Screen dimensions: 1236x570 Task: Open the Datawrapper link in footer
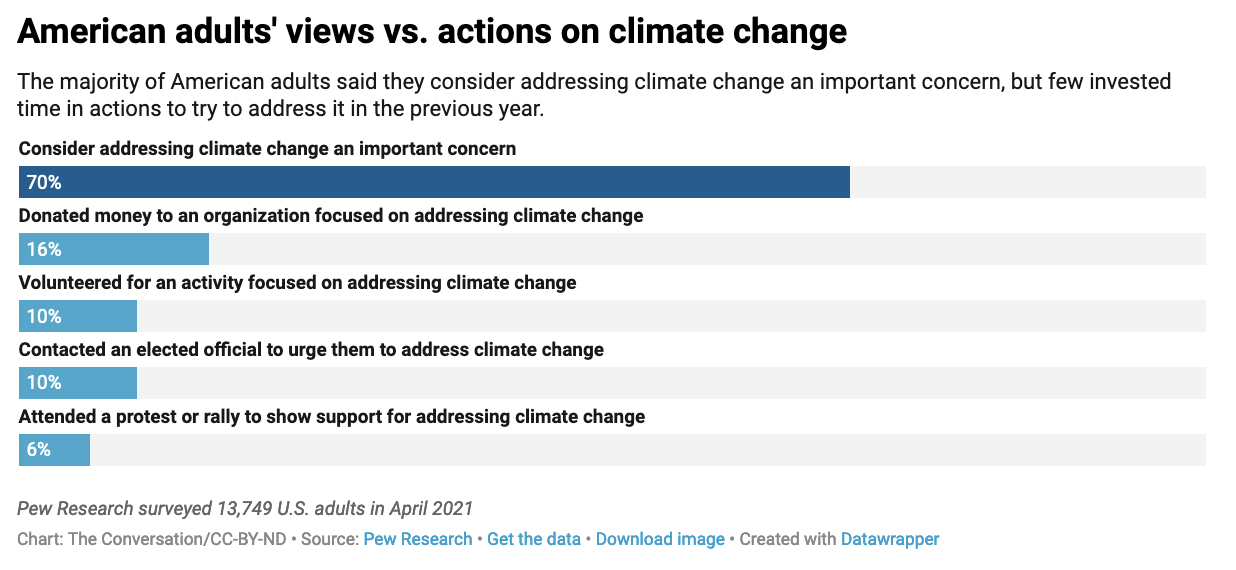pyautogui.click(x=890, y=539)
